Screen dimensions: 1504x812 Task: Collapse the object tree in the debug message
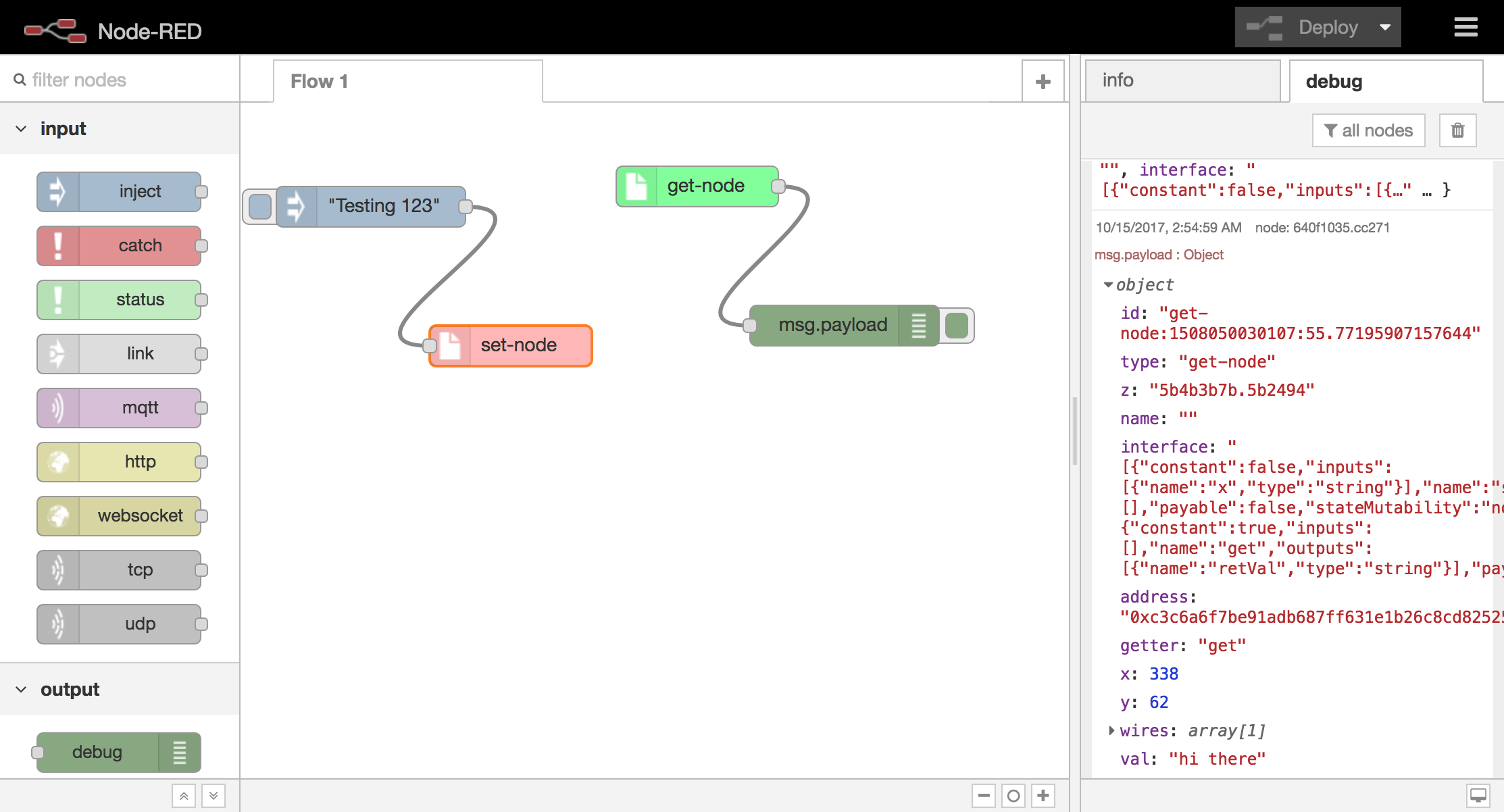pos(1108,285)
